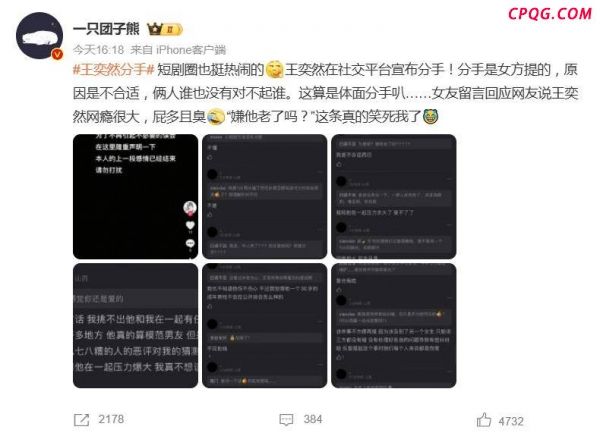Open the 一只团子熊 profile avatar
The width and height of the screenshot is (600, 436).
tap(39, 36)
